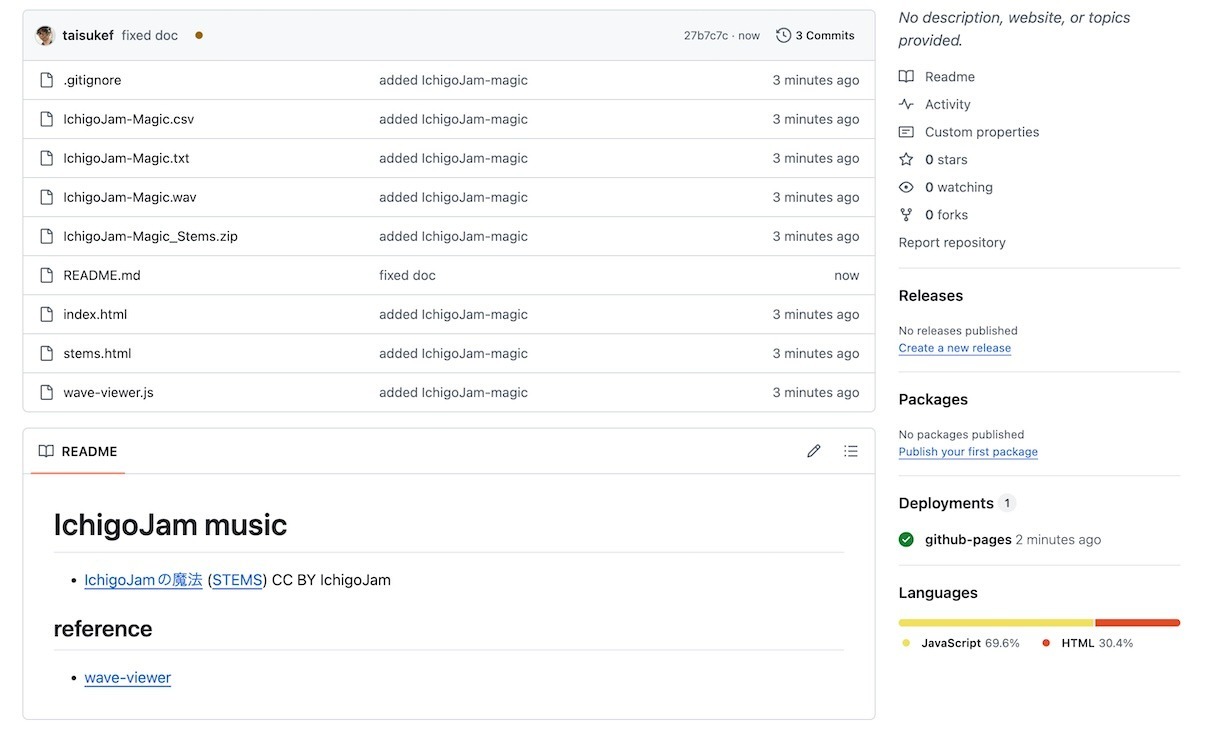Click the star icon beside 0 stars
The width and height of the screenshot is (1220, 739).
click(906, 159)
